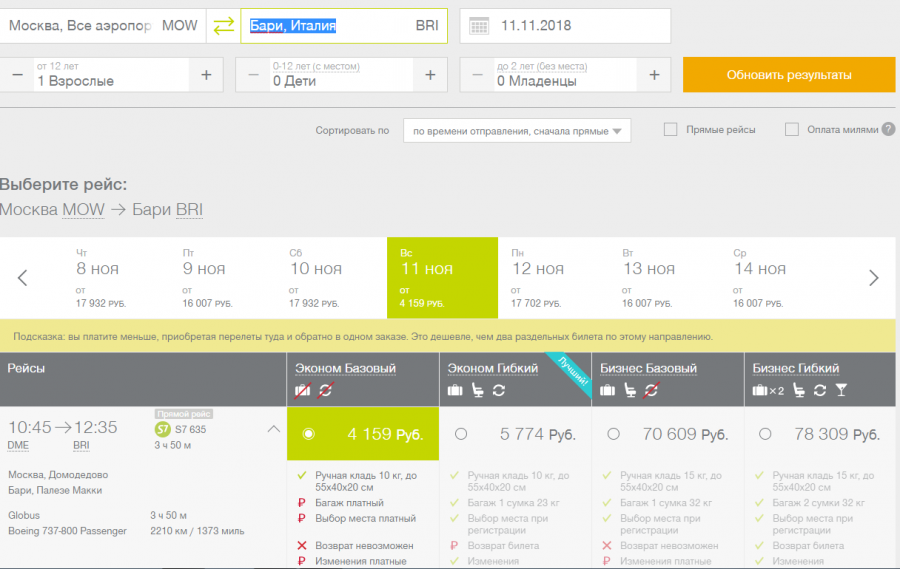This screenshot has width=900, height=569.
Task: Click Эконом Гибкий tariff heading
Action: click(493, 368)
